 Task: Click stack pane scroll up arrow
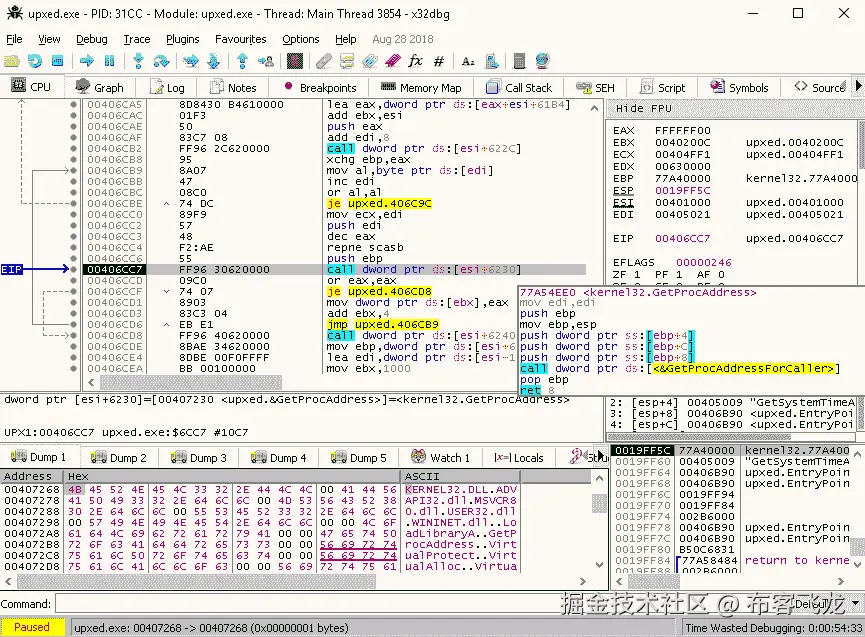[857, 454]
